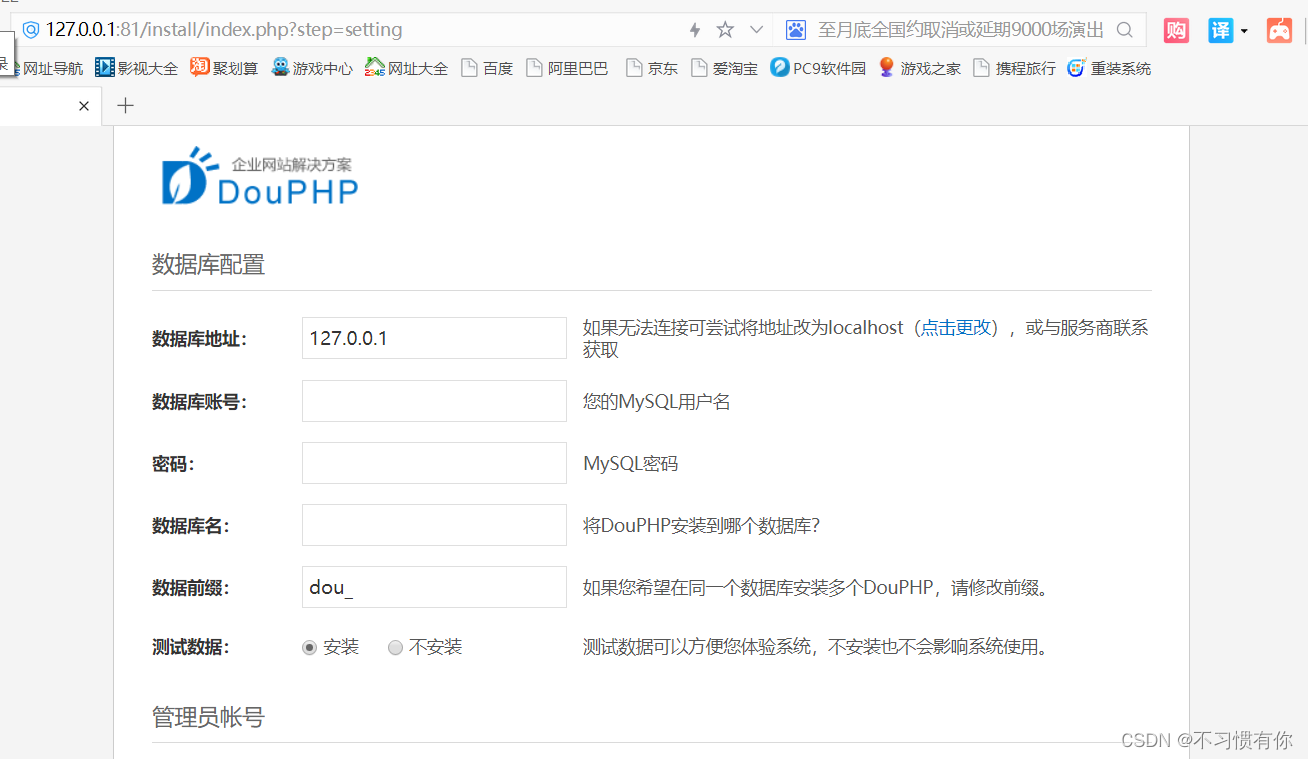Select the 安装 radio button for test data

309,647
